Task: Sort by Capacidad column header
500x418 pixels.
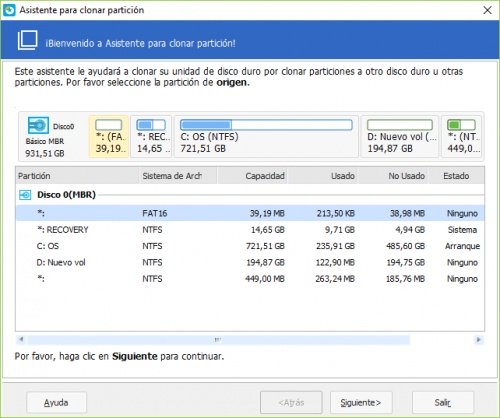Action: 253,176
